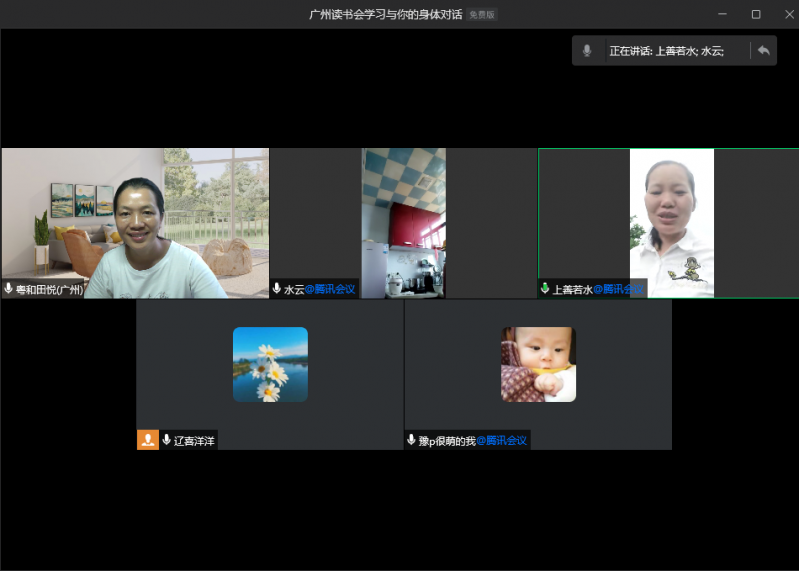
Task: Click 水云's kitchen video feed
Action: pyautogui.click(x=403, y=222)
